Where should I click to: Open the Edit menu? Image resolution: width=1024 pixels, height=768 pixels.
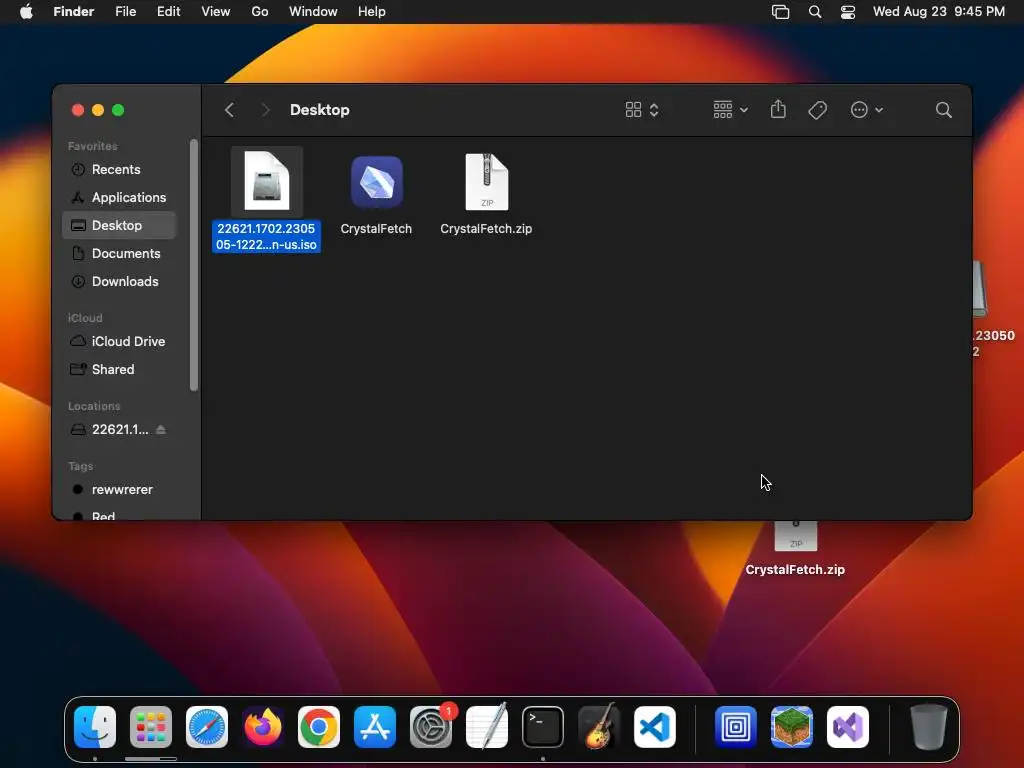(168, 12)
